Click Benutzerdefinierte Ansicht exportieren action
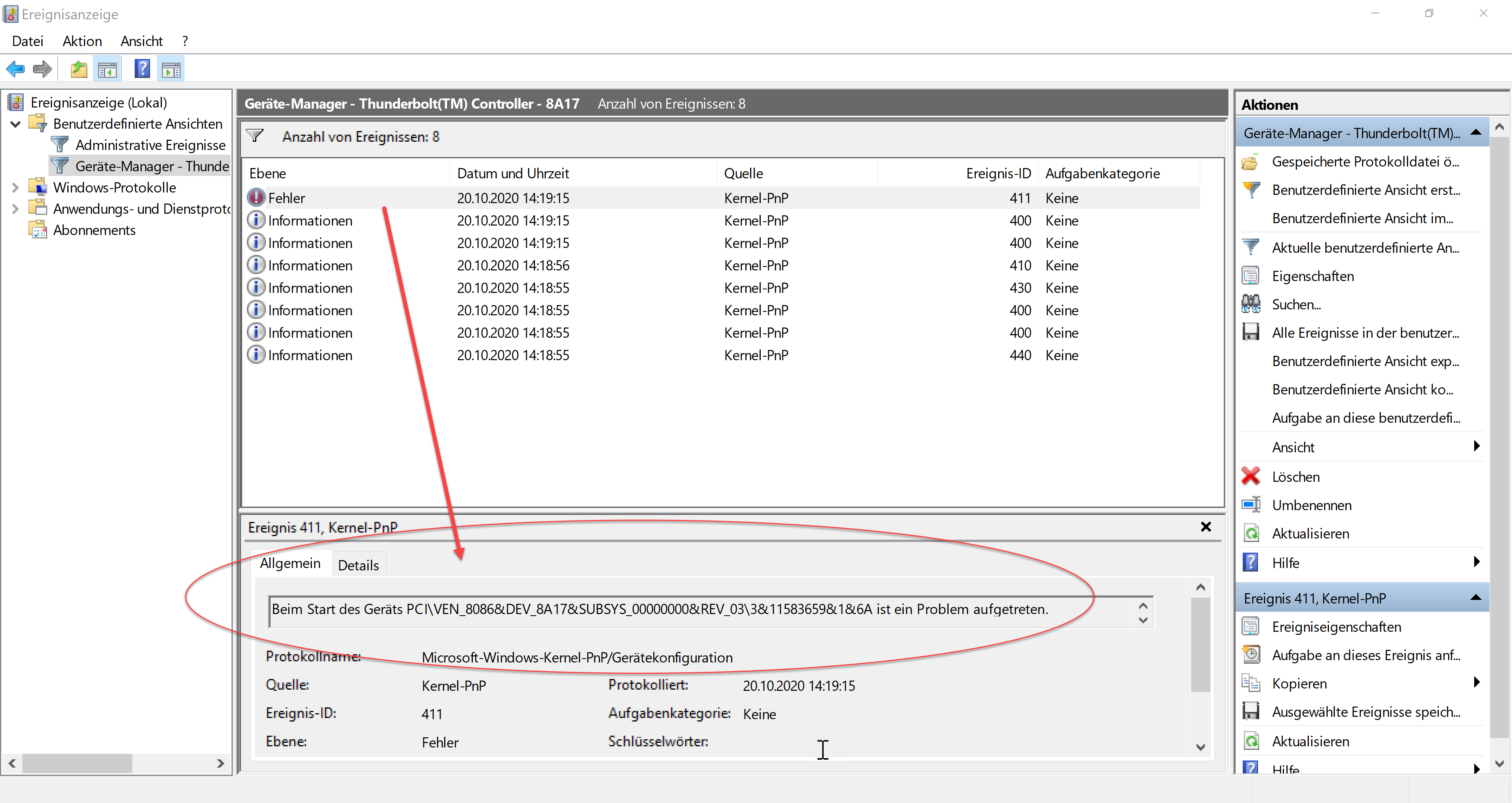This screenshot has height=803, width=1512. (1365, 361)
